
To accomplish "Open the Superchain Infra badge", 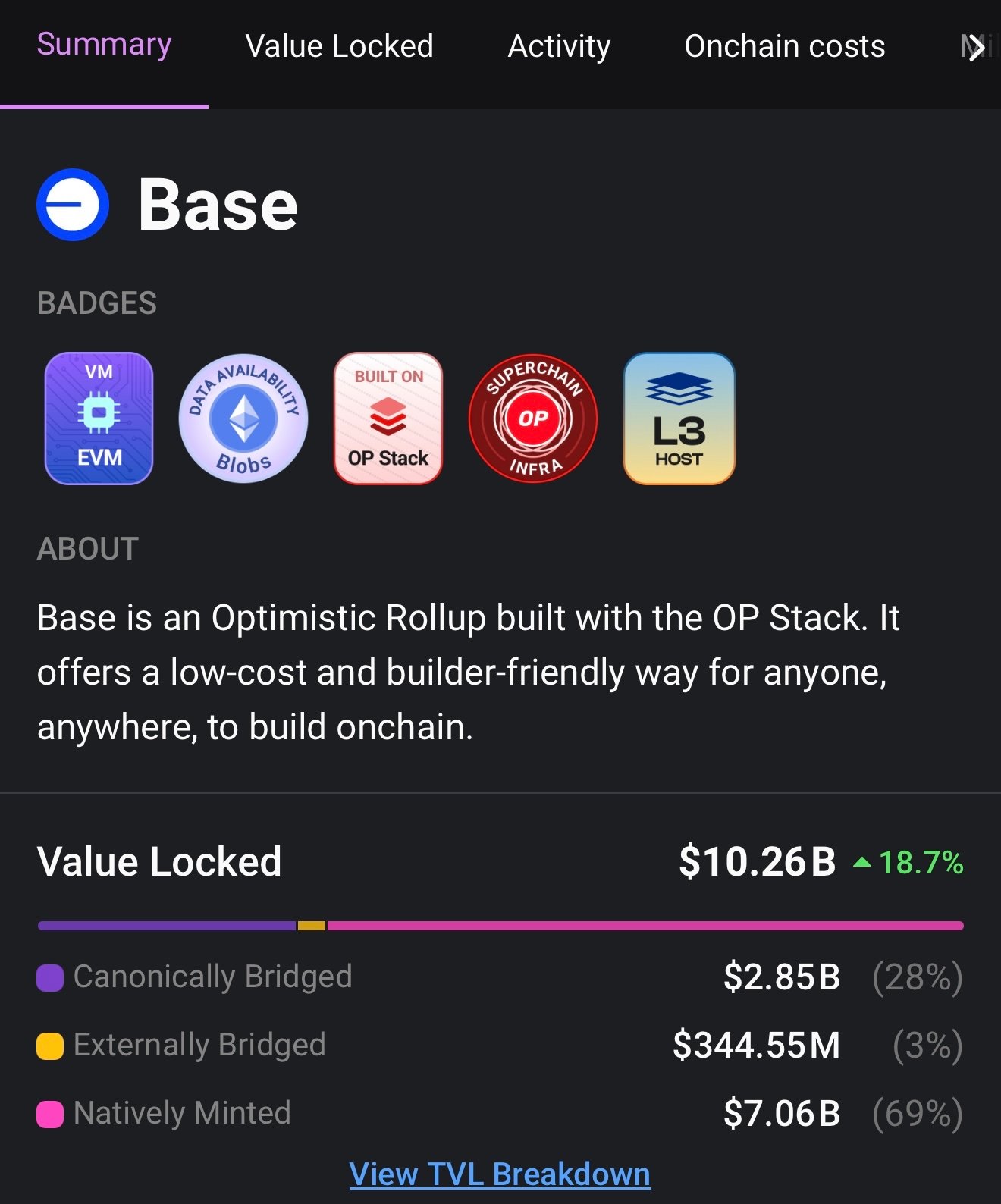I will 533,418.
